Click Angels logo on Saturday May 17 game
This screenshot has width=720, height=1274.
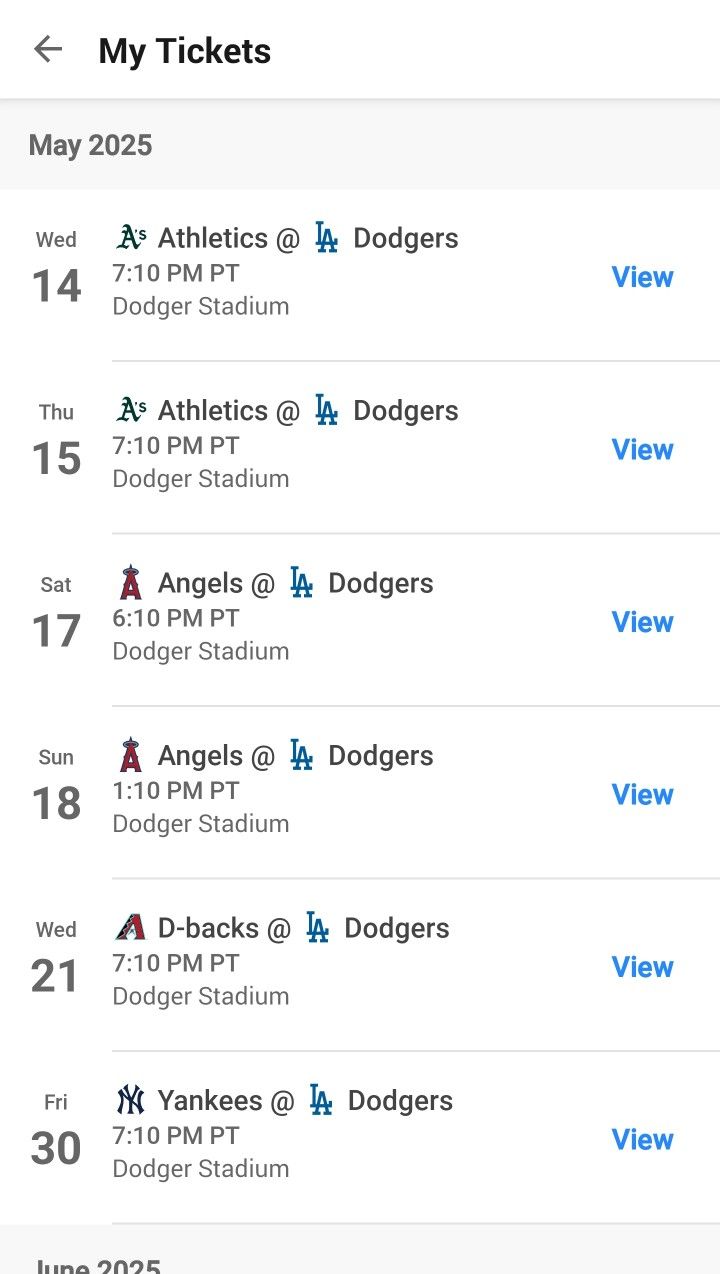[130, 584]
